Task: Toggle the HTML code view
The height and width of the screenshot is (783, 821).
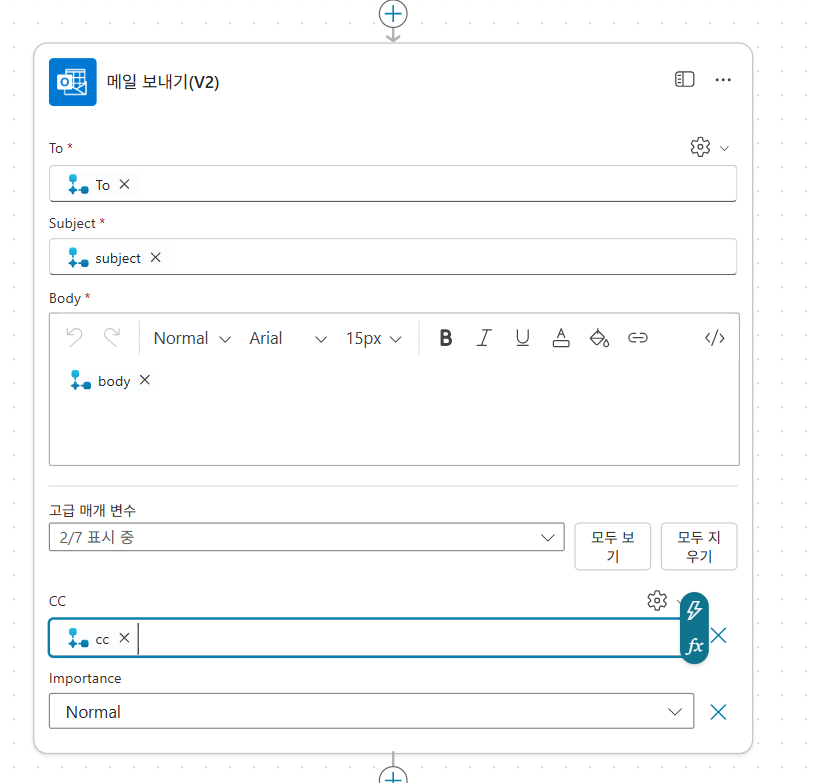Action: [715, 338]
